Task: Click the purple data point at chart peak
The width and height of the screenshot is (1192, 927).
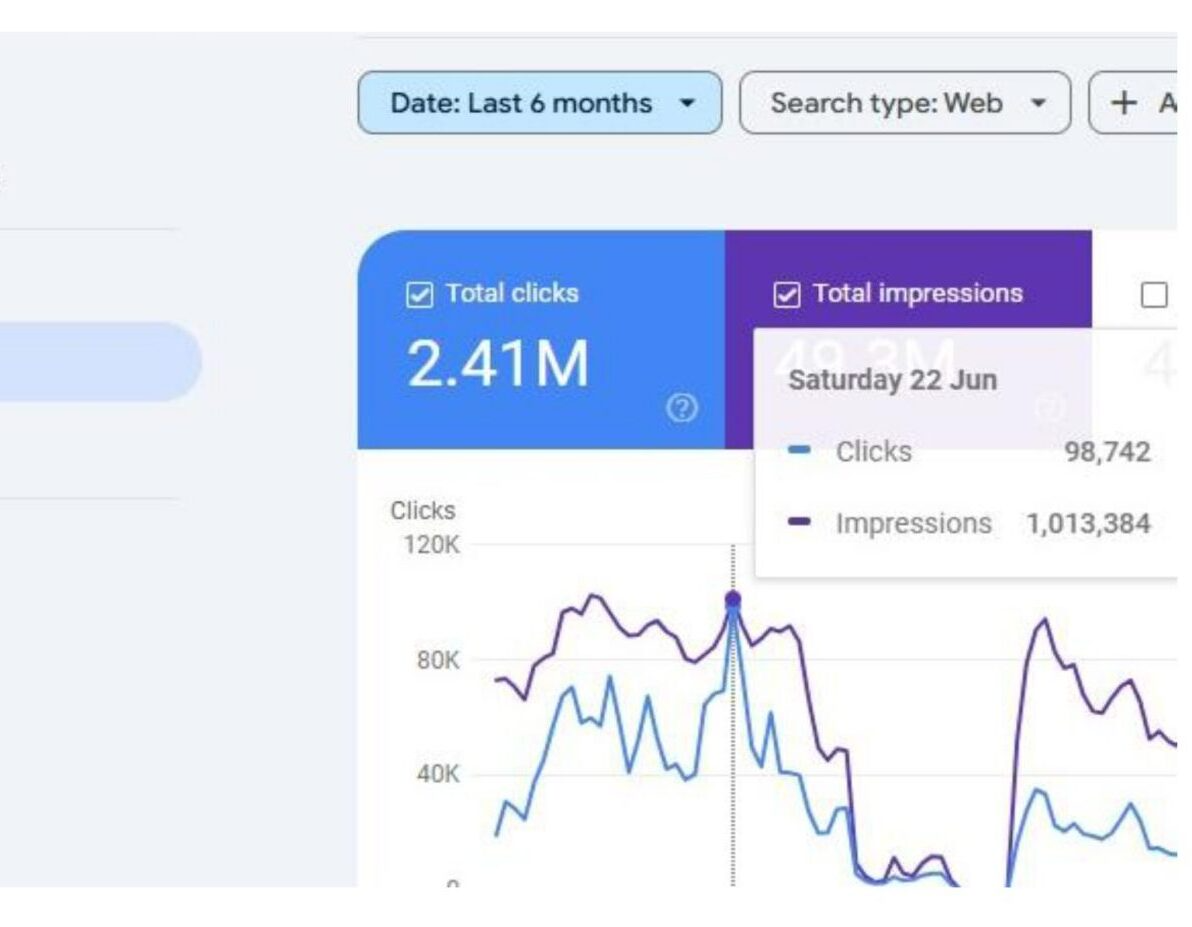Action: [x=732, y=599]
